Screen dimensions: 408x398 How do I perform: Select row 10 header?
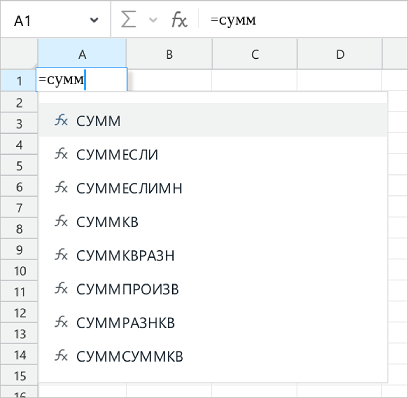coord(19,271)
